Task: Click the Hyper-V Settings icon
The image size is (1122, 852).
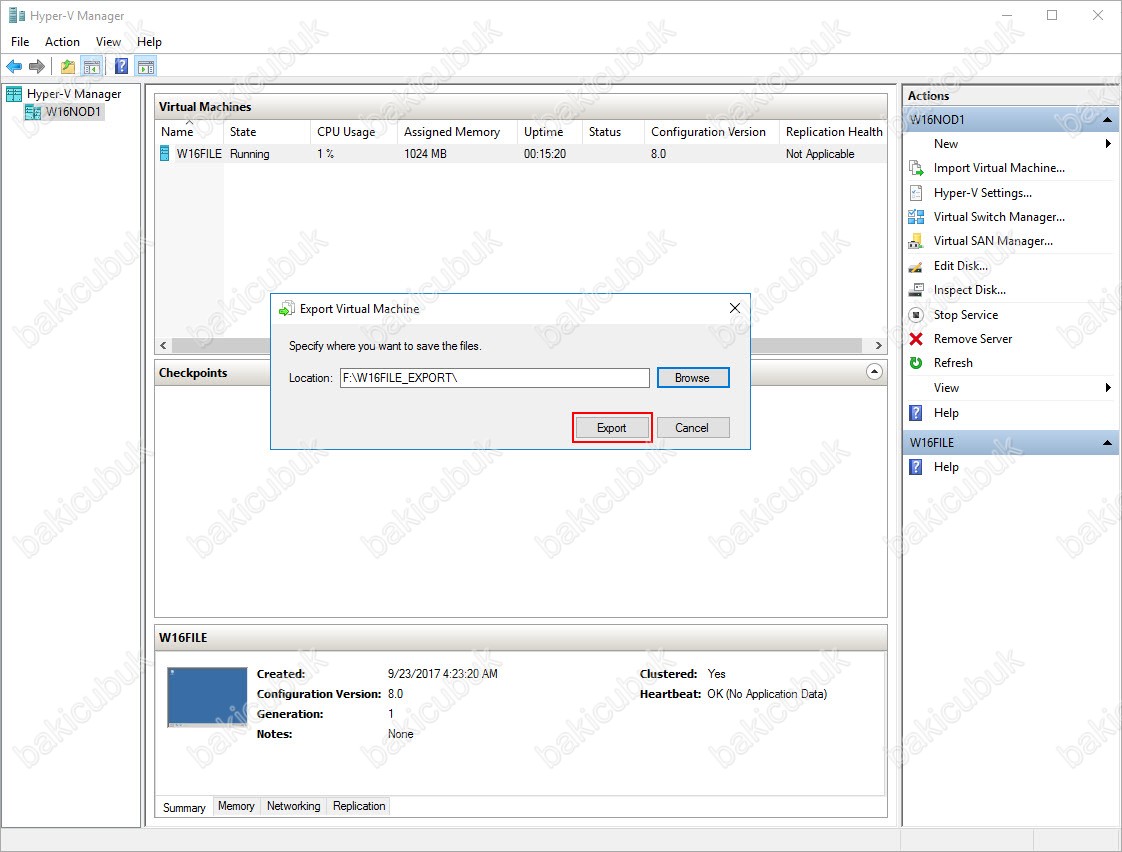Action: coord(916,192)
